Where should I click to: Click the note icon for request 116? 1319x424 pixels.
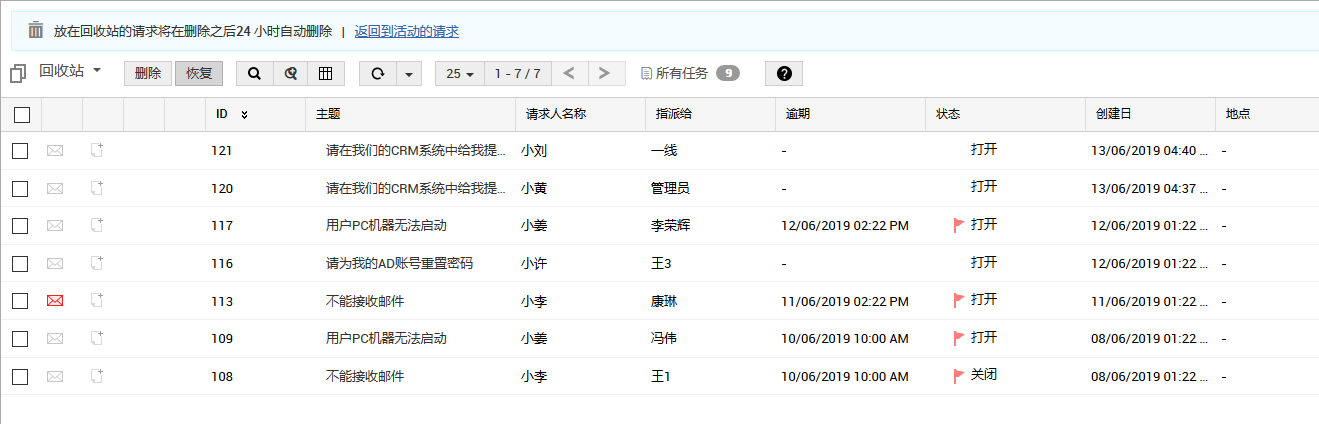(x=97, y=263)
